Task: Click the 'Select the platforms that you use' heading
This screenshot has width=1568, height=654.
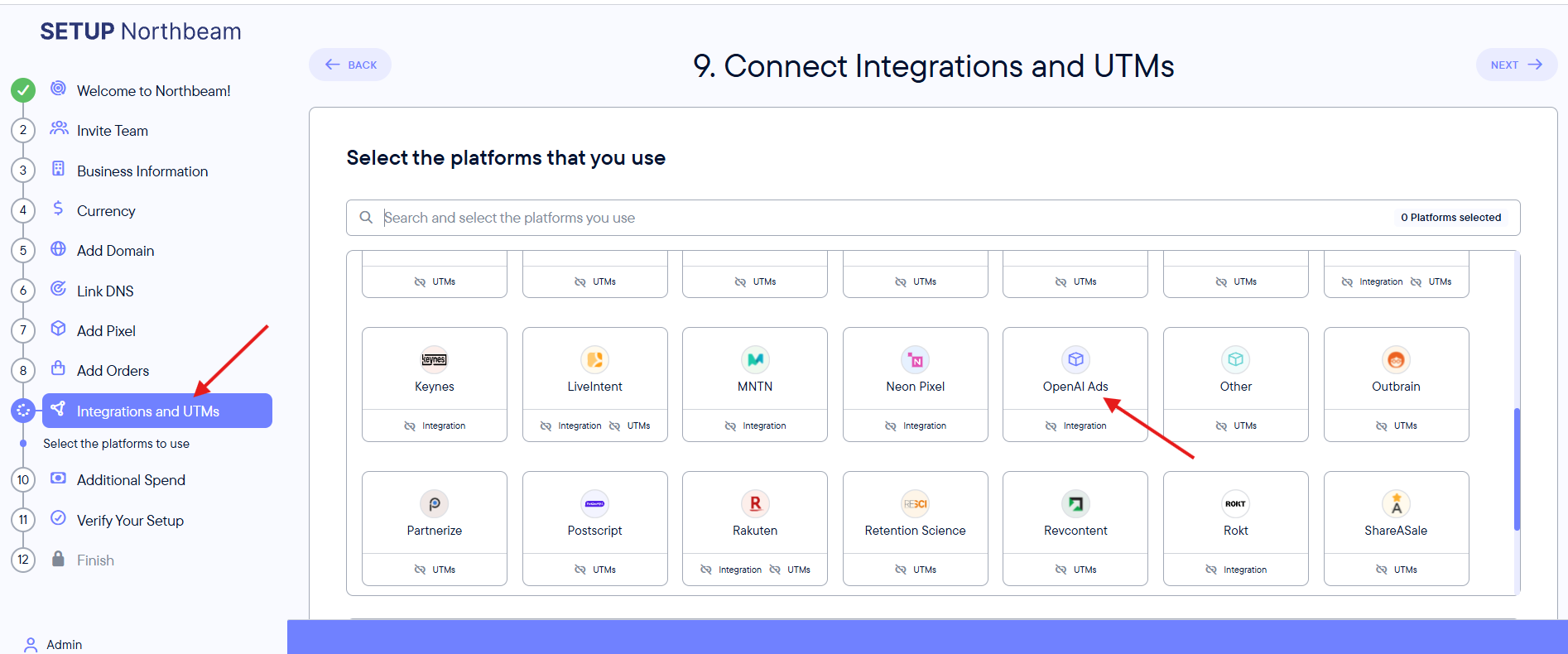Action: (x=506, y=158)
